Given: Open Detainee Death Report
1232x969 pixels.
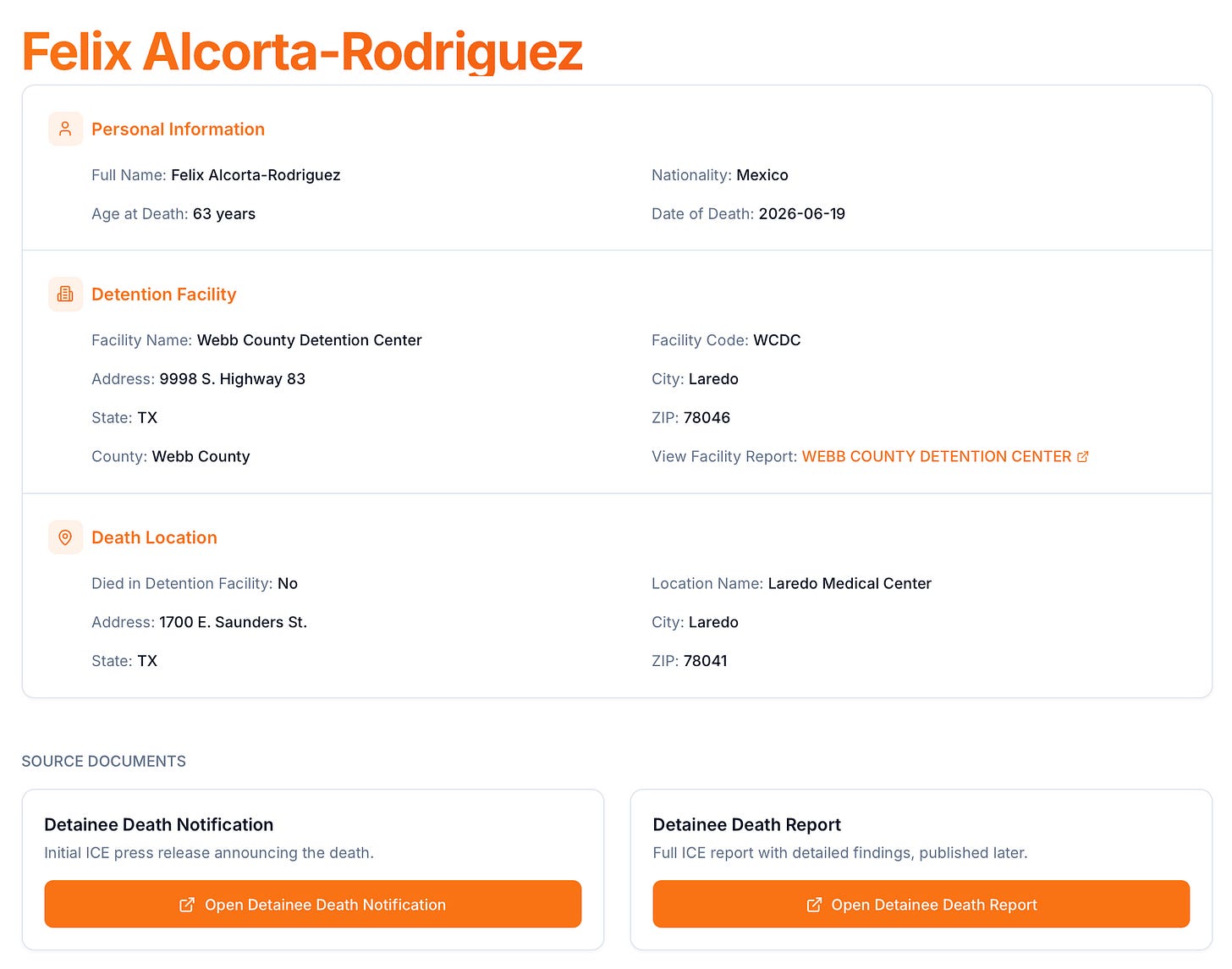Looking at the screenshot, I should tap(921, 904).
